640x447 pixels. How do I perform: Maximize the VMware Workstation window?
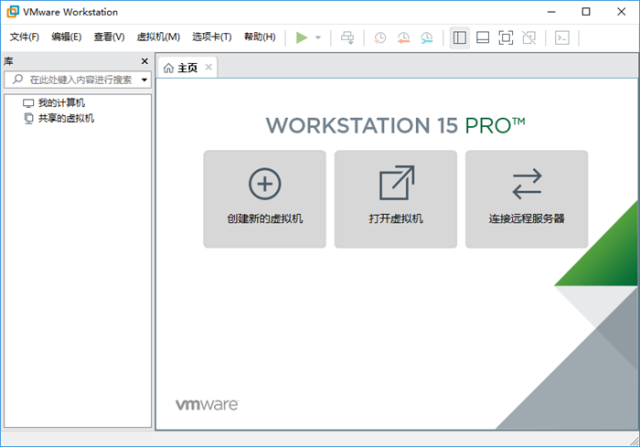586,12
